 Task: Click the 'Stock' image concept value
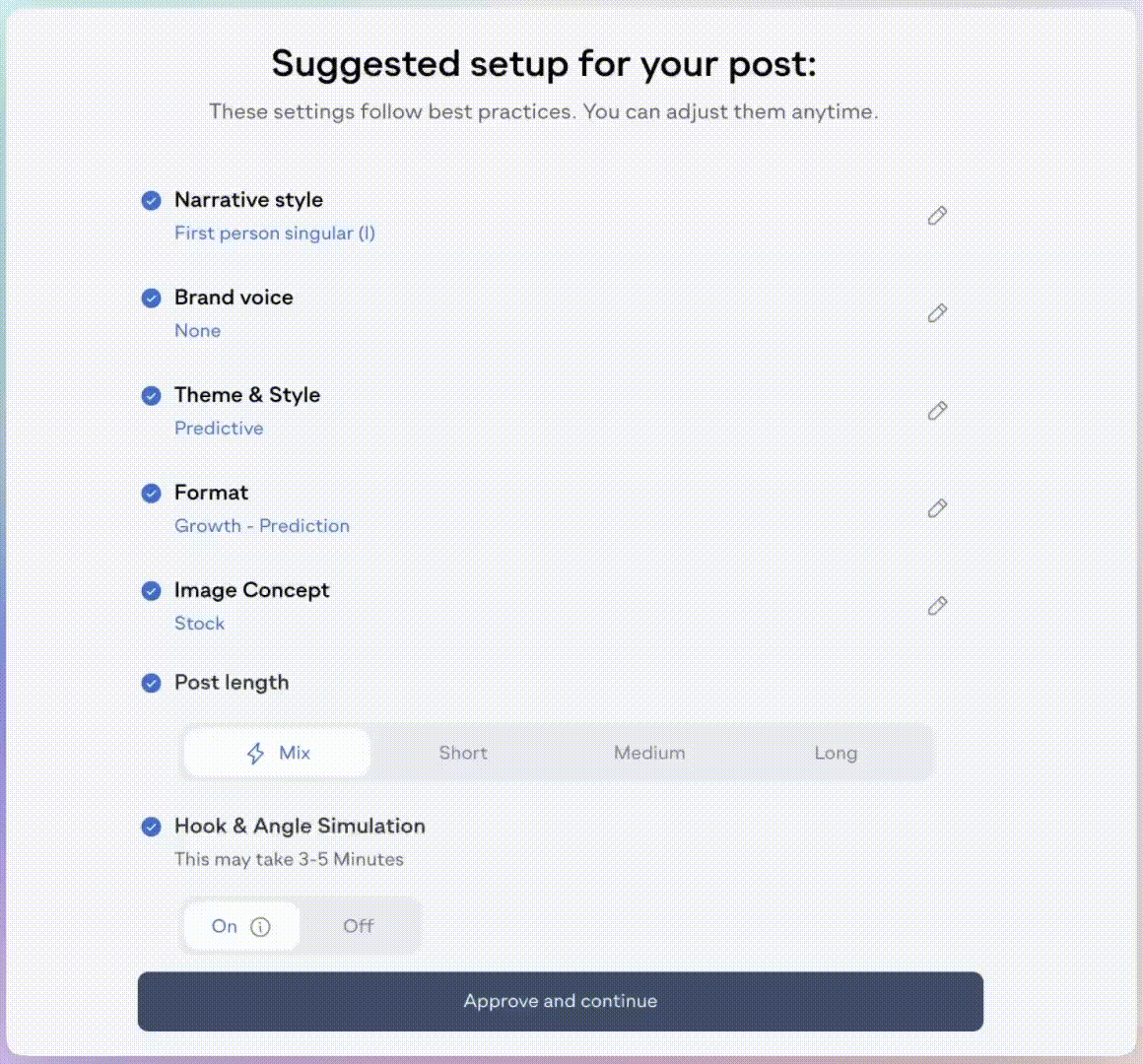pyautogui.click(x=200, y=624)
